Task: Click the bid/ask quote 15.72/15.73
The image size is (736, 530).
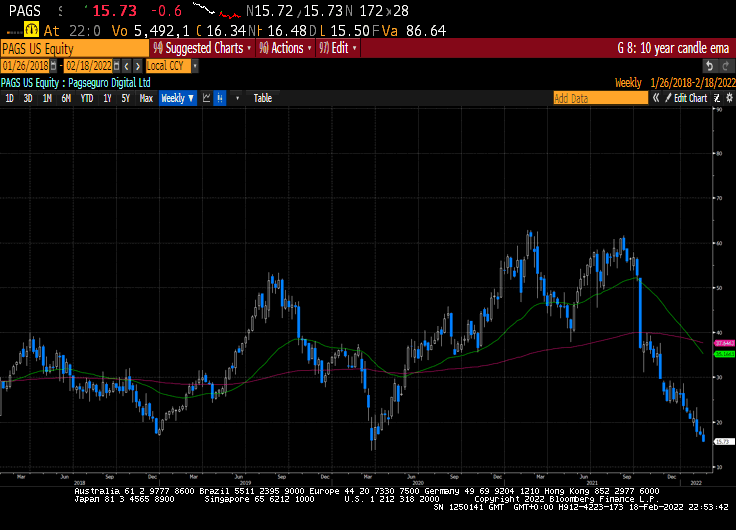Action: point(299,11)
